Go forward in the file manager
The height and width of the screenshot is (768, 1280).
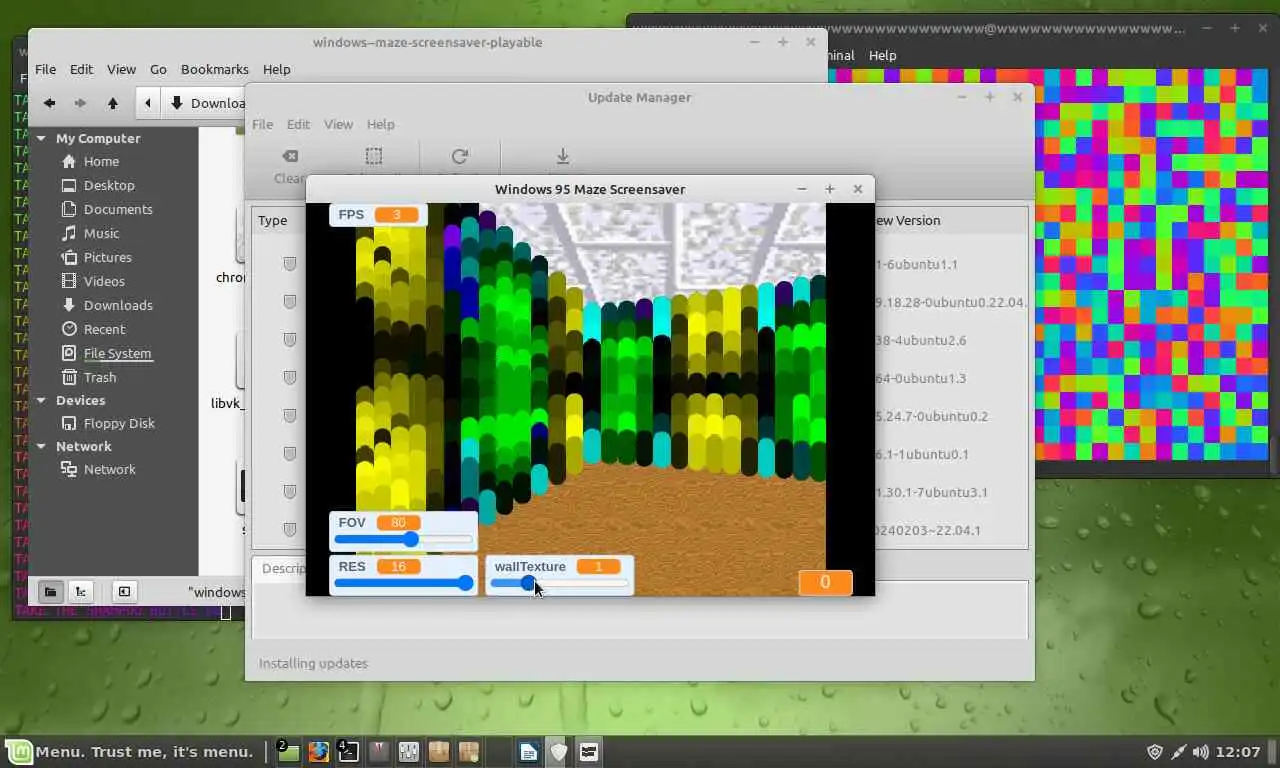pyautogui.click(x=81, y=103)
